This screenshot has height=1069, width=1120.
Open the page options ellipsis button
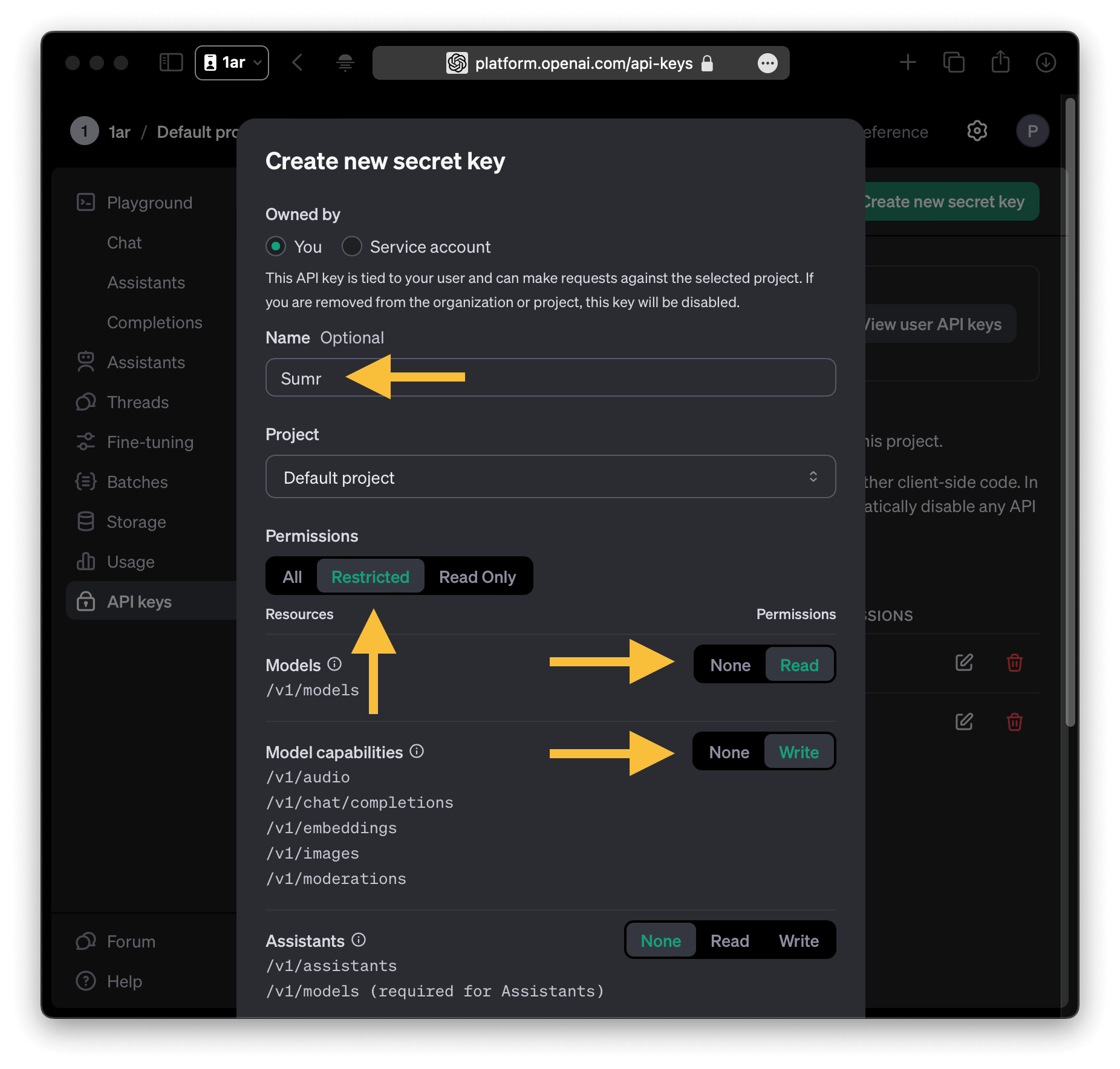tap(767, 63)
